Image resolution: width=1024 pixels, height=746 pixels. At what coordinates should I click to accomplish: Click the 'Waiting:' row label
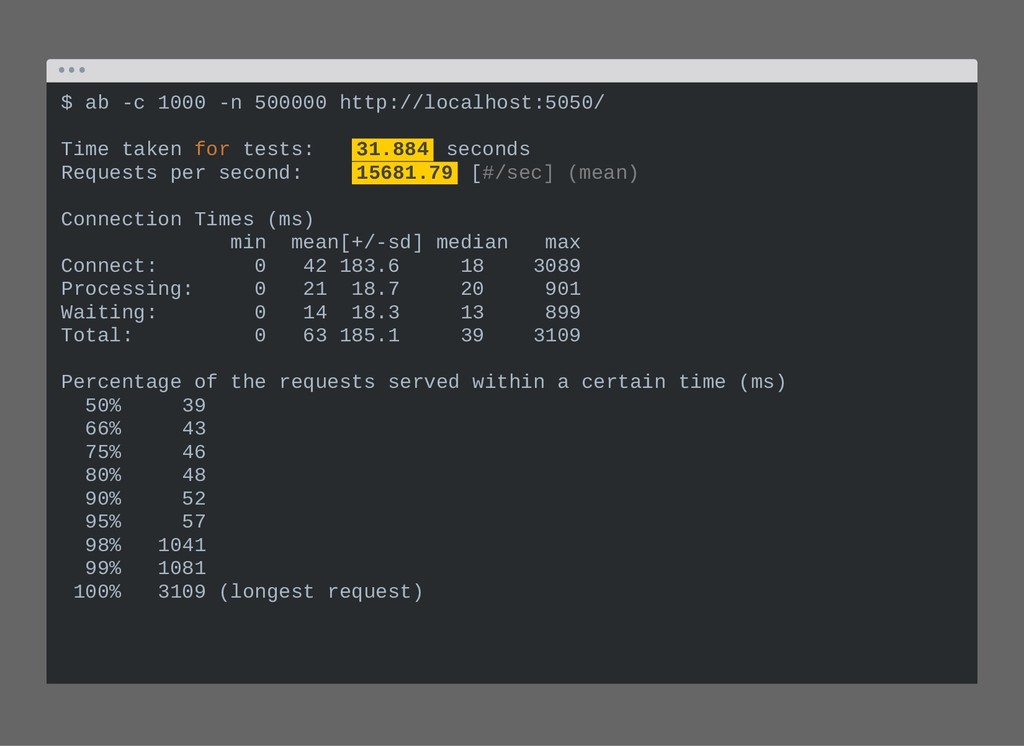109,312
